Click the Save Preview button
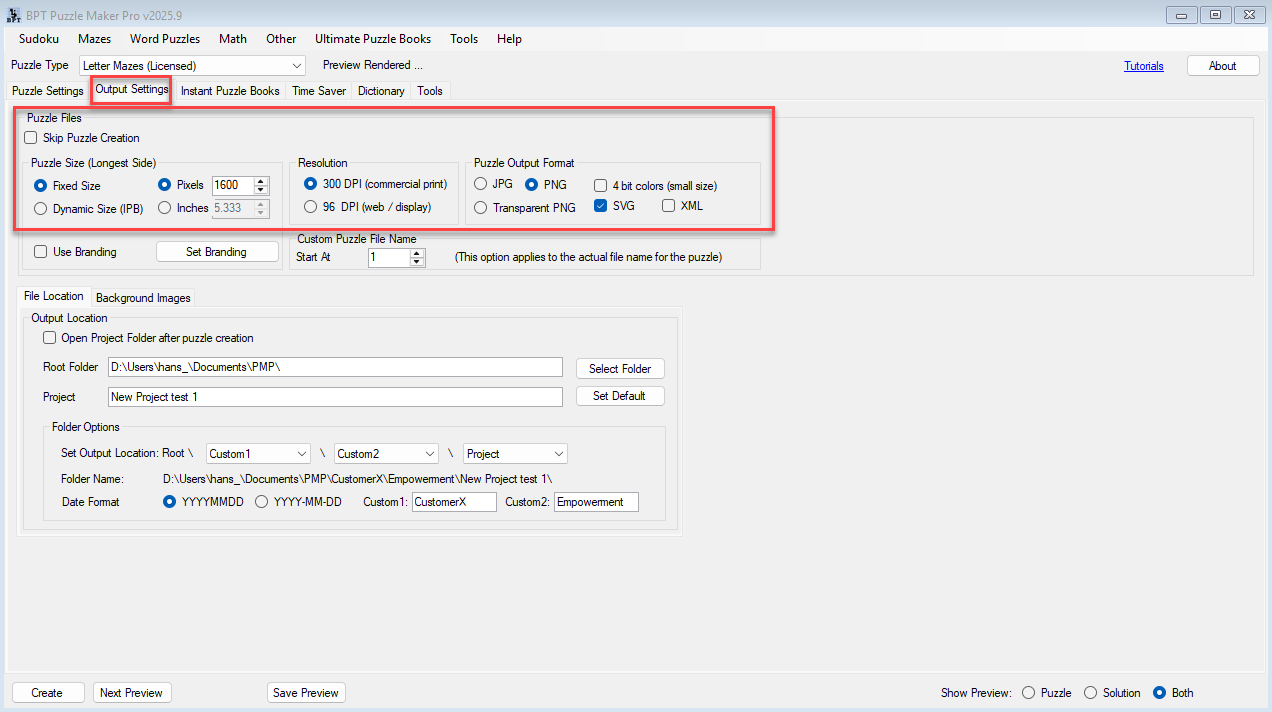The height and width of the screenshot is (712, 1272). coord(306,693)
